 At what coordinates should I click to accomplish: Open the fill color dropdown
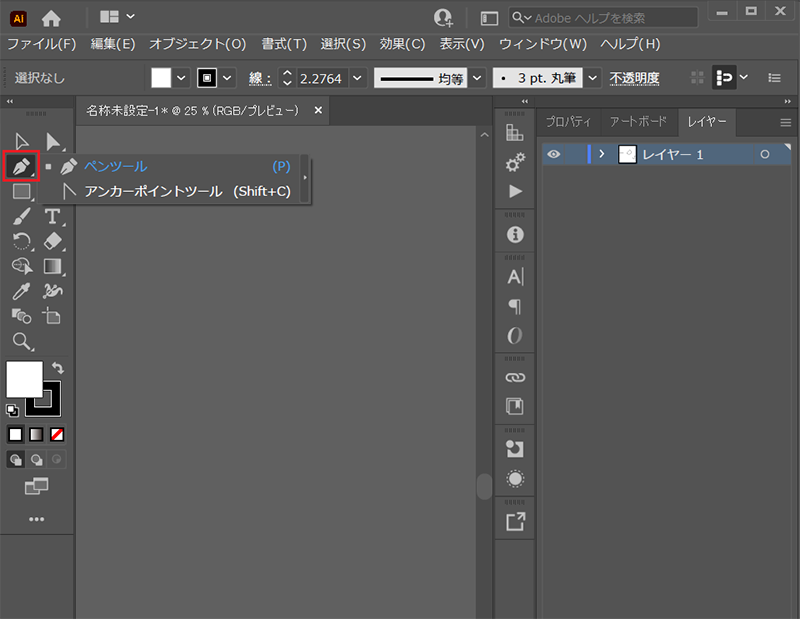(181, 78)
